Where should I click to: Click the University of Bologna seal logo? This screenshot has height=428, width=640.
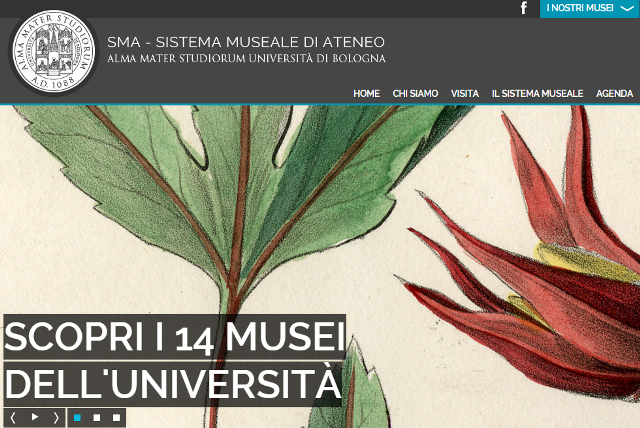pos(53,53)
